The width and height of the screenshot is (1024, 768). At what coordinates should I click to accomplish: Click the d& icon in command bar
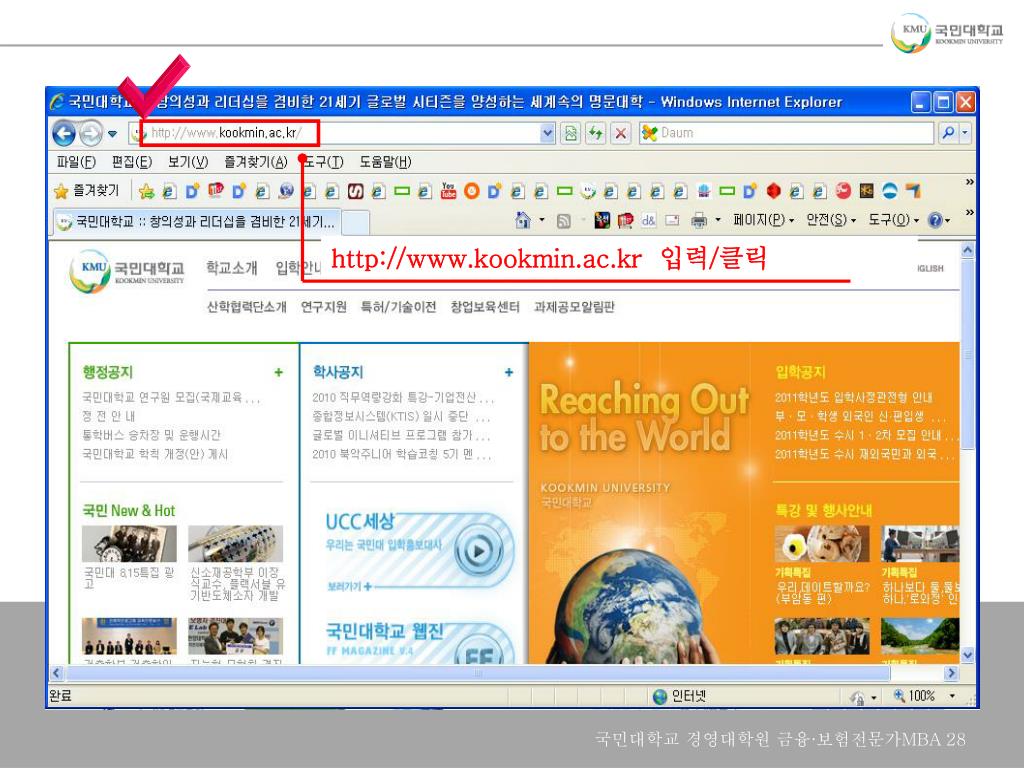point(648,221)
